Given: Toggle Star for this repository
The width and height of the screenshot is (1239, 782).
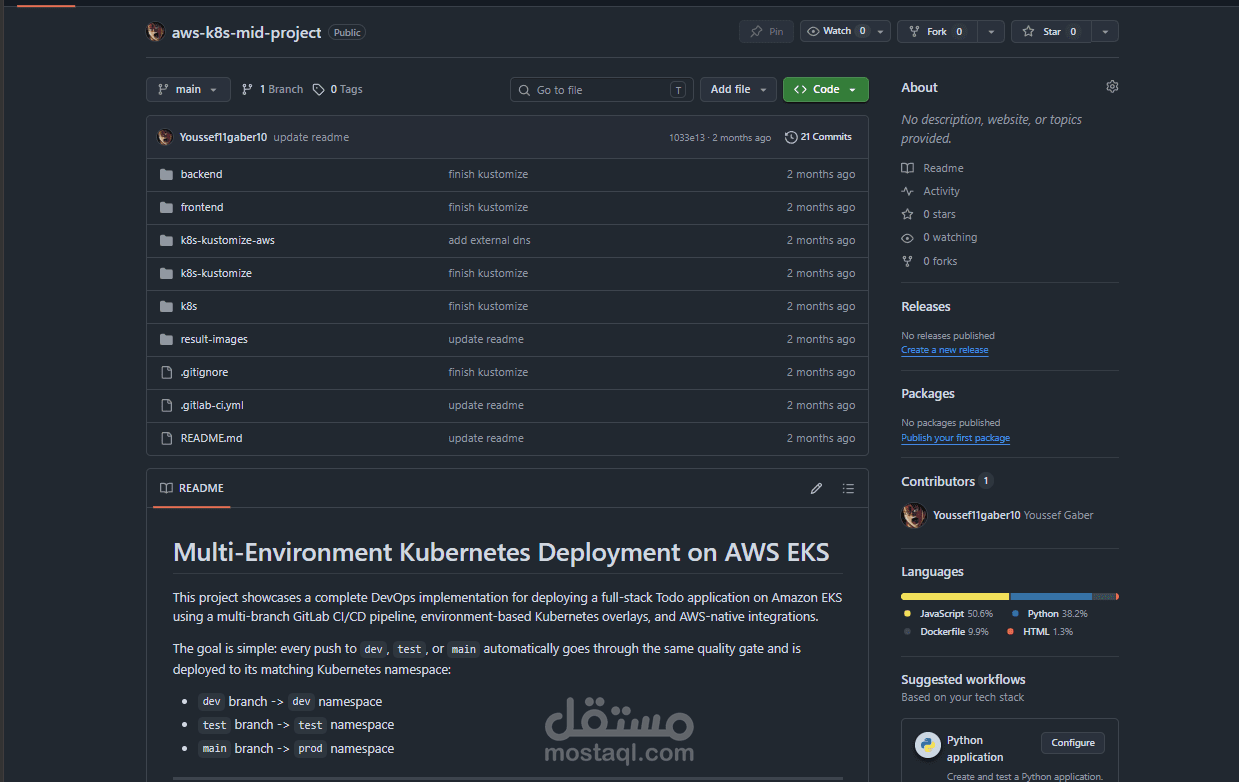Looking at the screenshot, I should (1051, 32).
